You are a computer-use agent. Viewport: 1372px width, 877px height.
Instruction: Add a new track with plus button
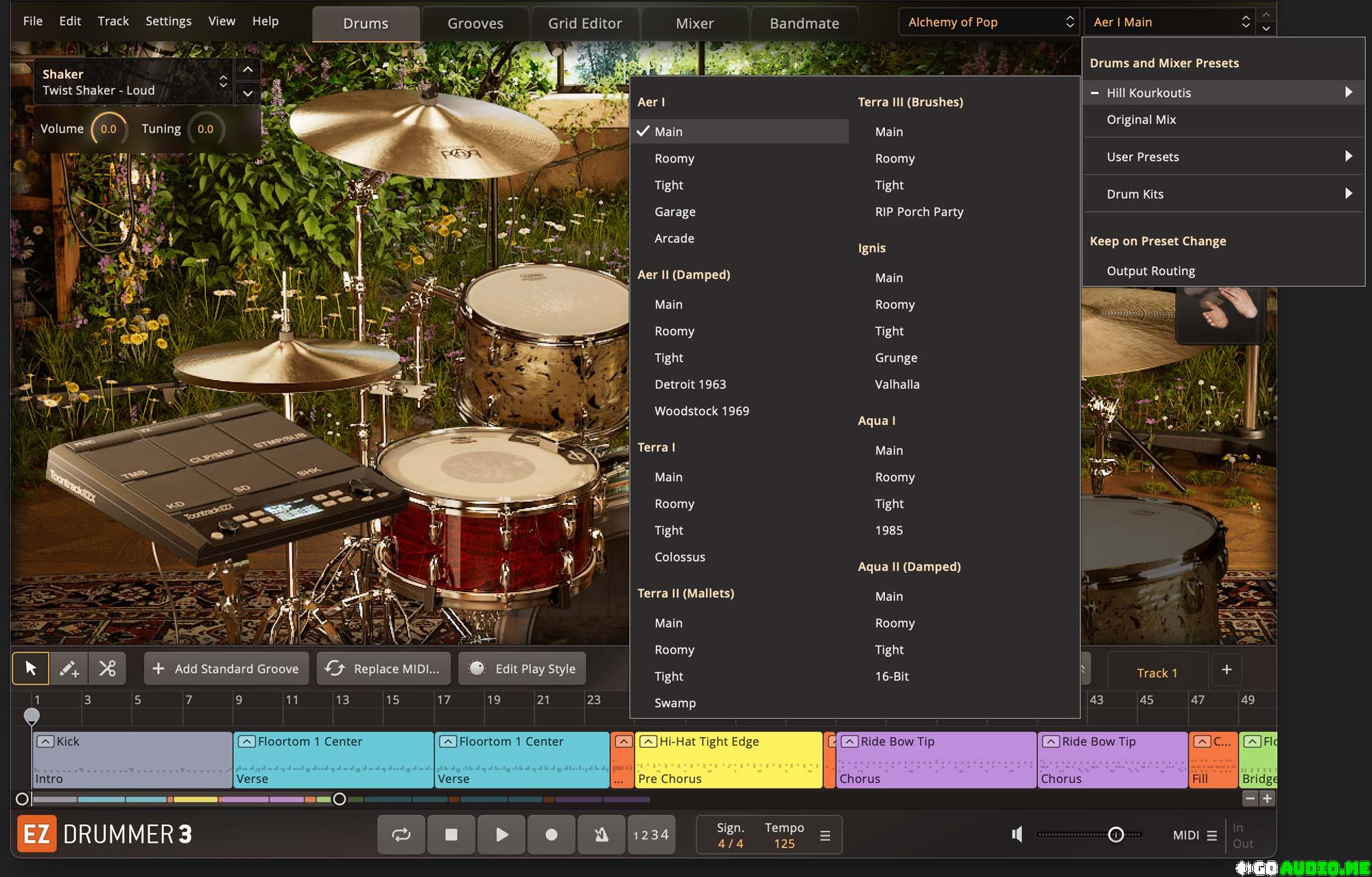(1227, 669)
